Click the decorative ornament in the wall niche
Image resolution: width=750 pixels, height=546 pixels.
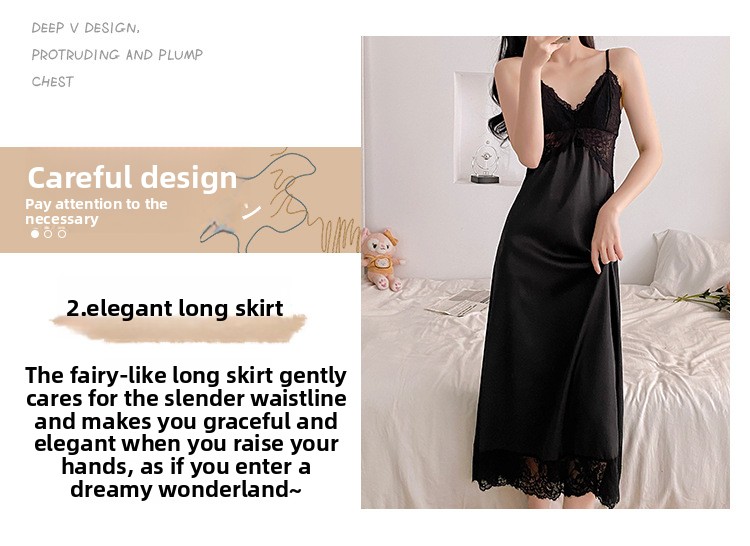click(x=485, y=163)
